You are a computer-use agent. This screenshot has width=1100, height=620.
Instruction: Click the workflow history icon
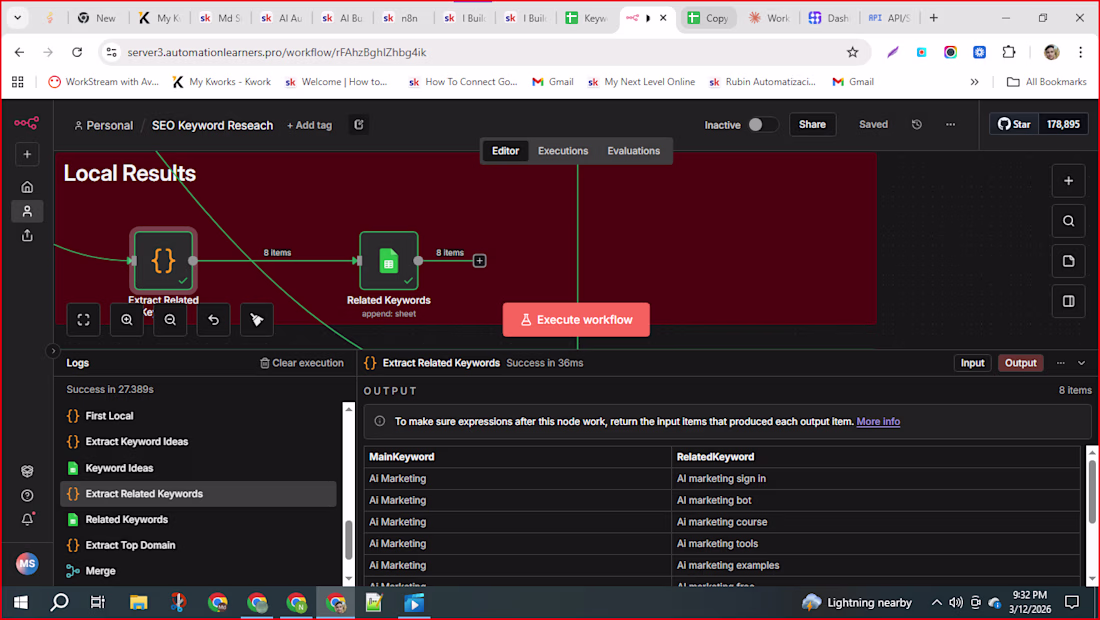pyautogui.click(x=916, y=124)
